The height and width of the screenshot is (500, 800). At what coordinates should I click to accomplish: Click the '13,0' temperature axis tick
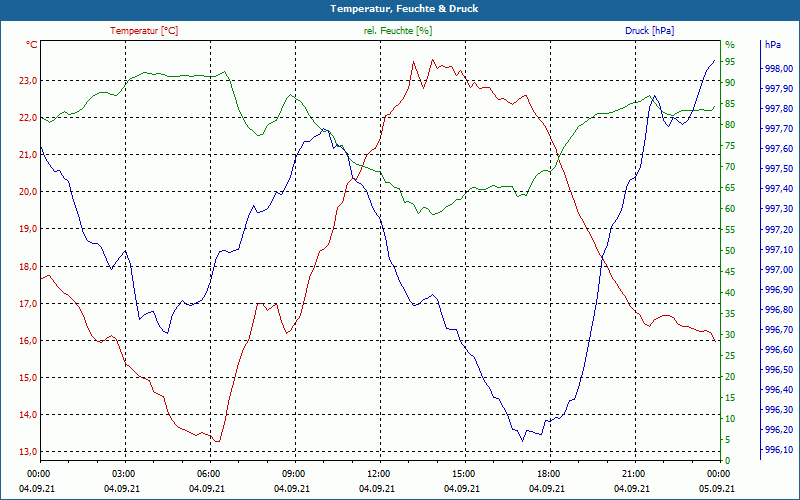[x=28, y=452]
